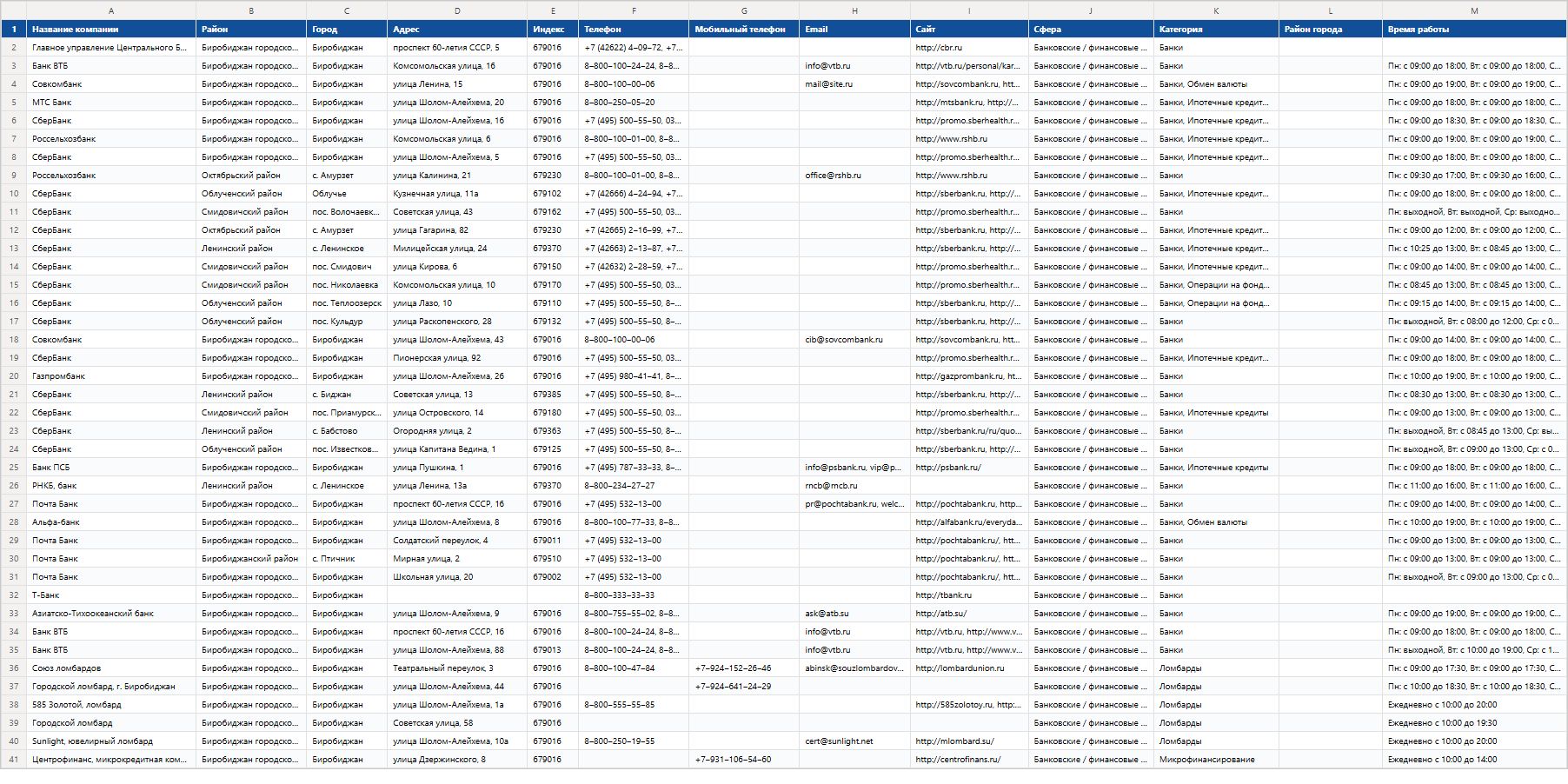This screenshot has height=784, width=1568.
Task: Select 'Ежедневно с 10:00 до 14:00' cell
Action: pos(1474,760)
